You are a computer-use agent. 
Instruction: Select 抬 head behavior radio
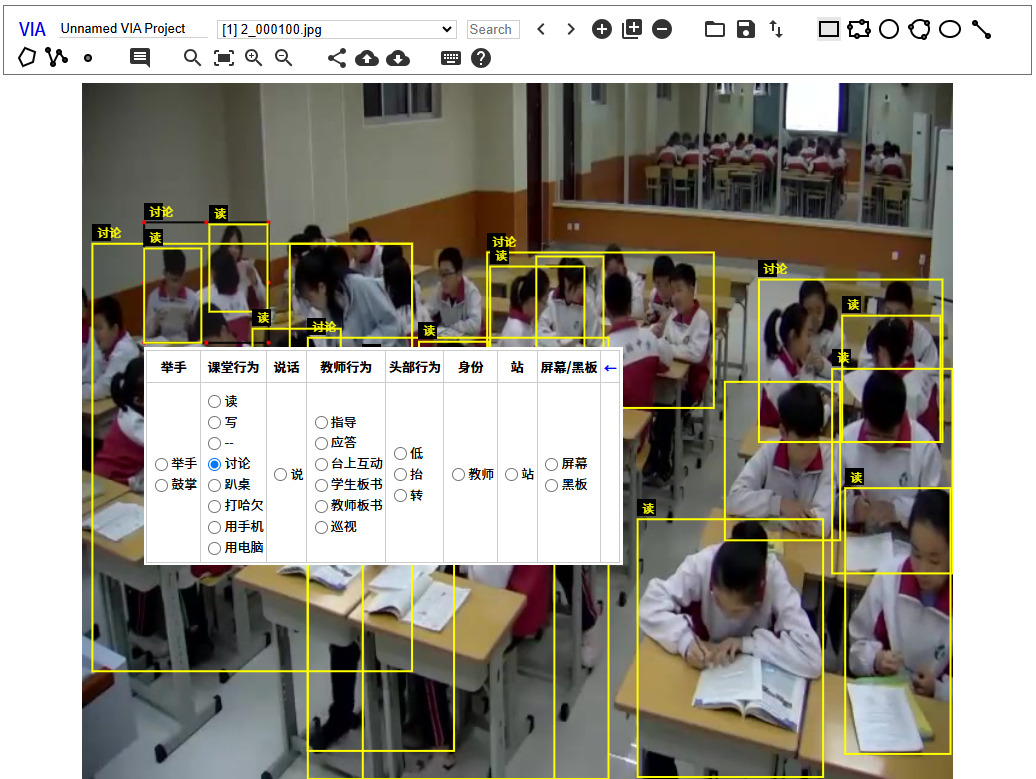400,474
